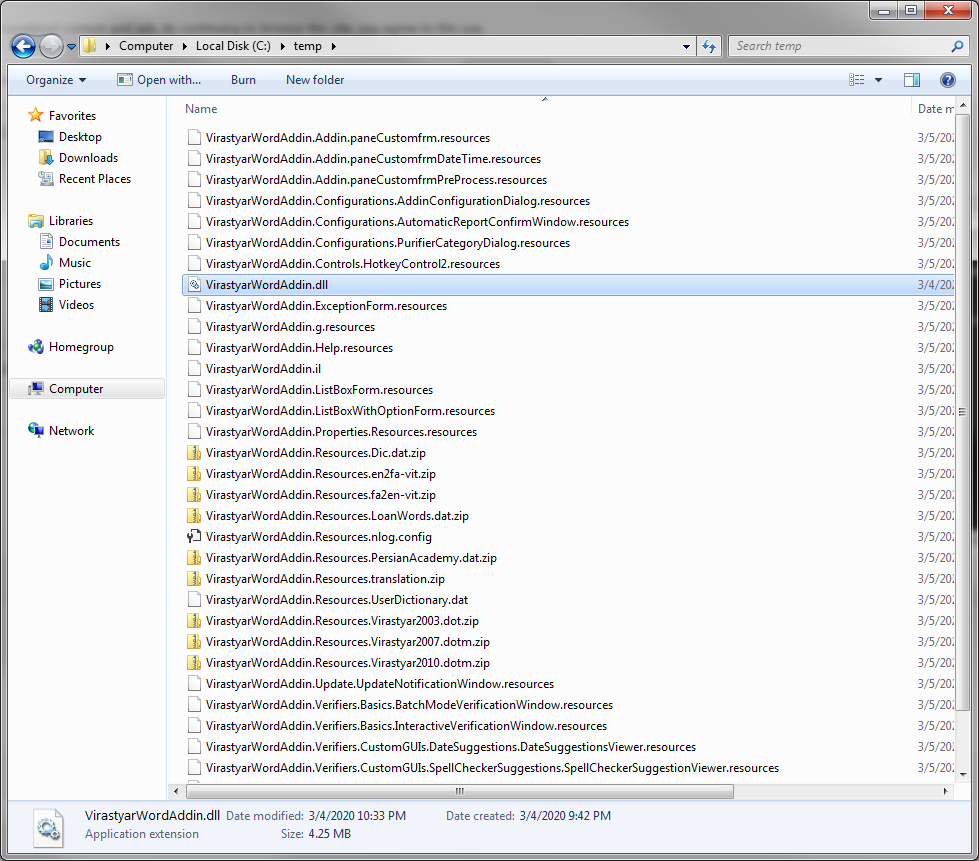Click the Refresh button in address bar
The height and width of the screenshot is (861, 979).
pyautogui.click(x=709, y=46)
